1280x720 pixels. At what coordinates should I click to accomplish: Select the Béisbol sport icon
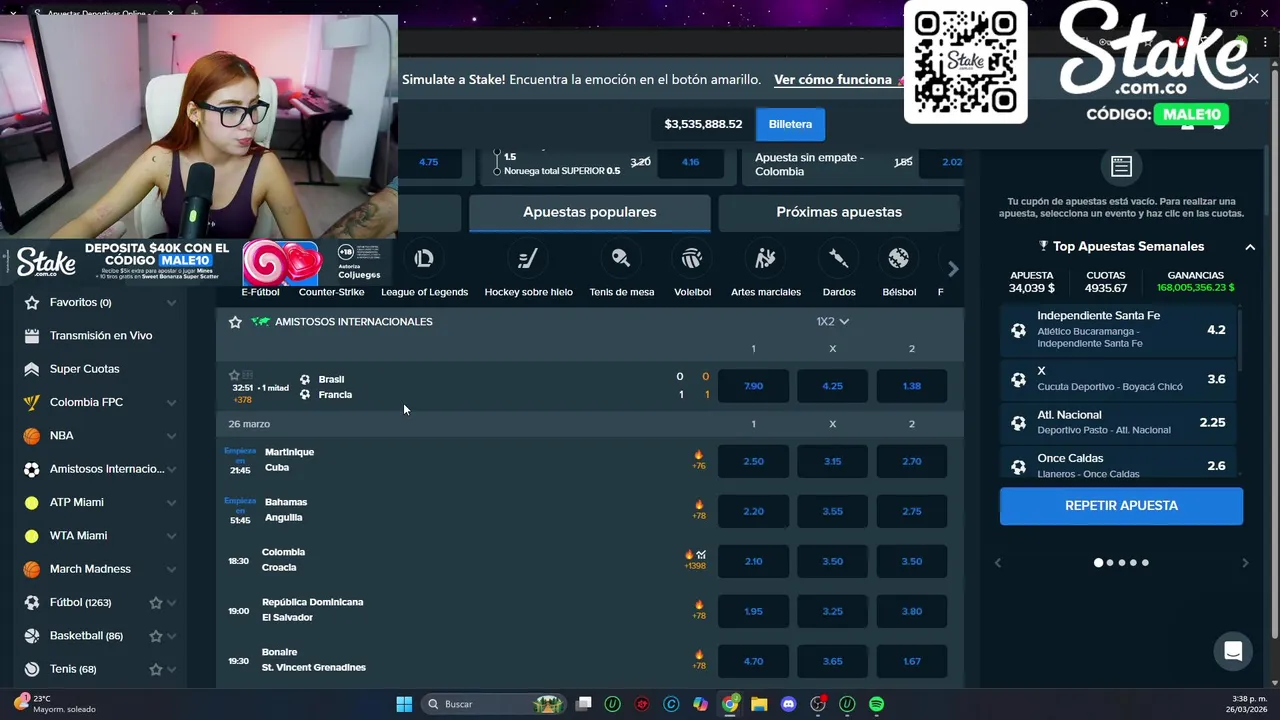click(x=898, y=259)
